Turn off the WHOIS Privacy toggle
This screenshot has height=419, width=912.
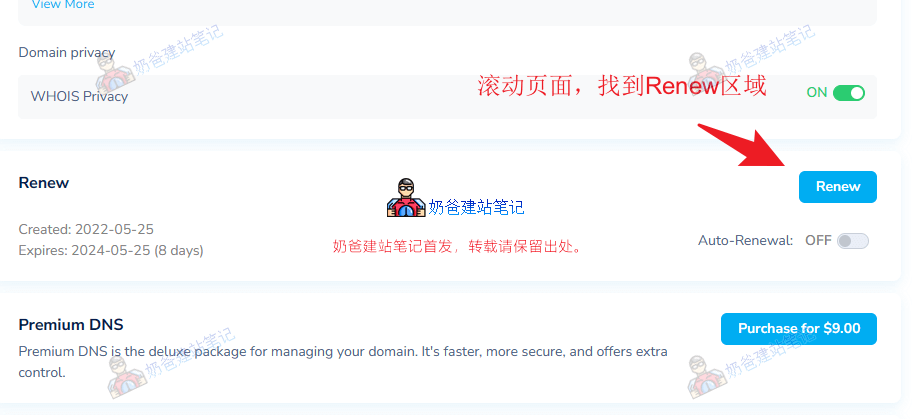(x=849, y=93)
